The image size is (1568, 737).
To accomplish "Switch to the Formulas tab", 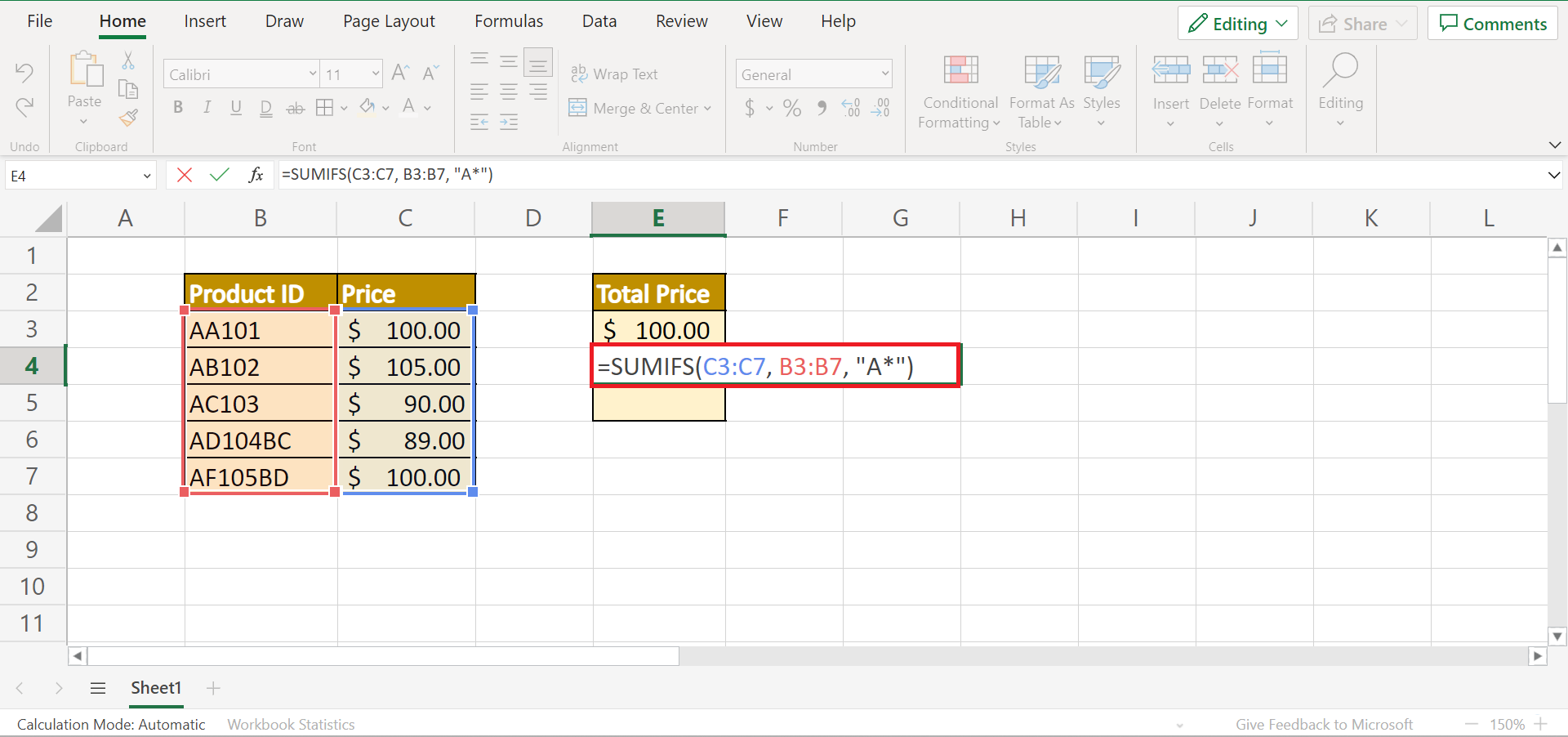I will [x=509, y=21].
